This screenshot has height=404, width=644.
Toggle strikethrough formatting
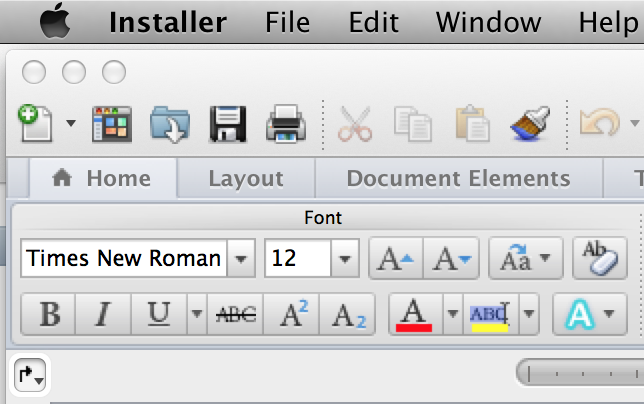pyautogui.click(x=235, y=314)
